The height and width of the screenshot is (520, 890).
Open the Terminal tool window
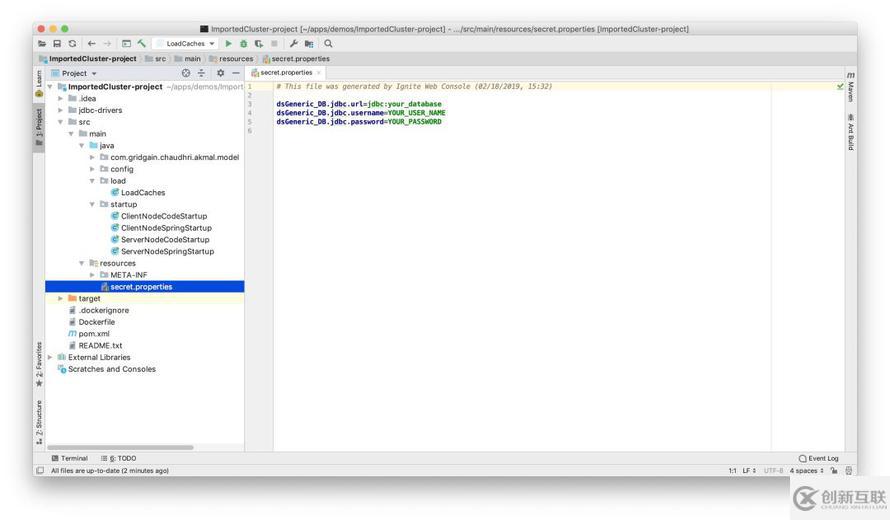click(x=69, y=458)
